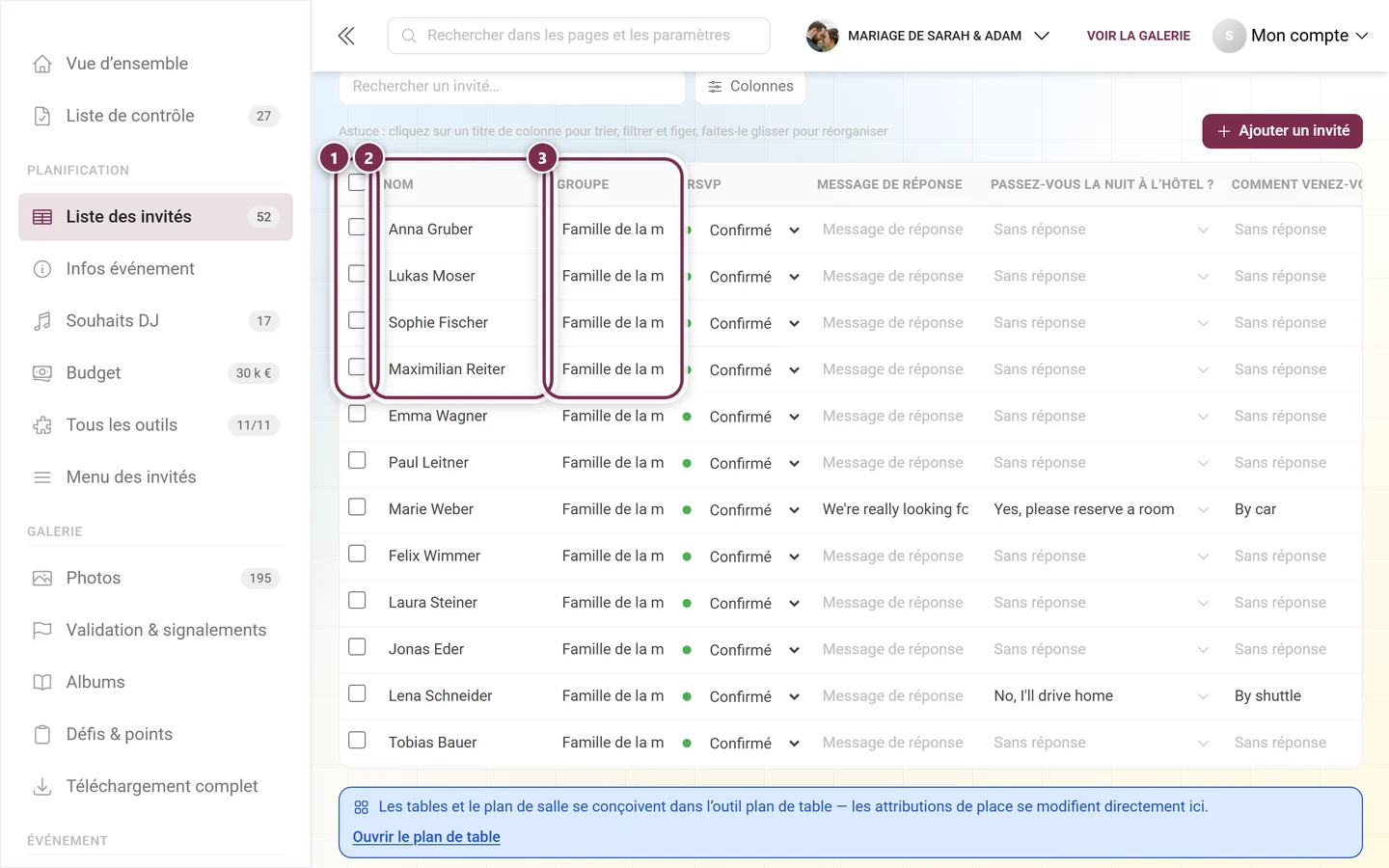Click the flag icon beside Validation & signalements
This screenshot has height=868, width=1389.
tap(42, 631)
